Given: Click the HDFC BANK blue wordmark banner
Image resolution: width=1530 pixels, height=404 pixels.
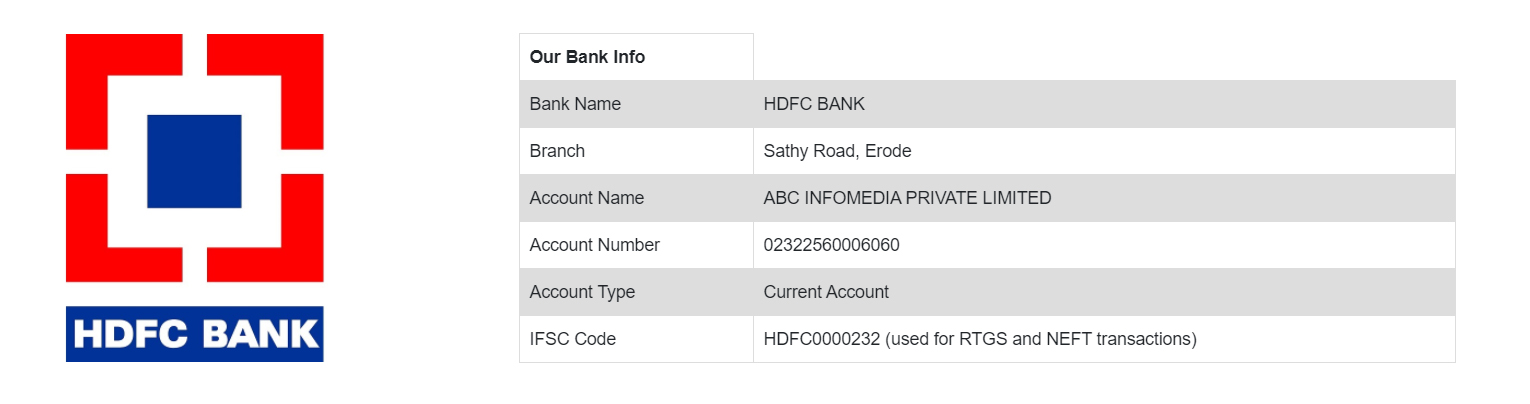Looking at the screenshot, I should [x=195, y=334].
